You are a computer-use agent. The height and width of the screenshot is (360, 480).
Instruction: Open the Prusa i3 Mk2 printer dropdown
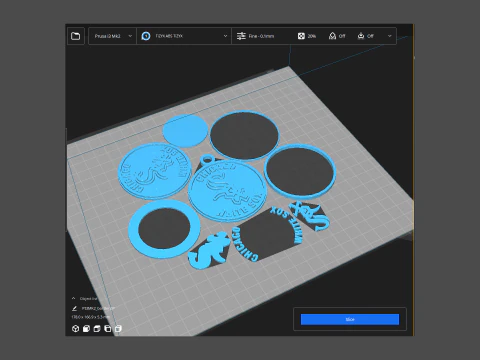click(x=113, y=36)
